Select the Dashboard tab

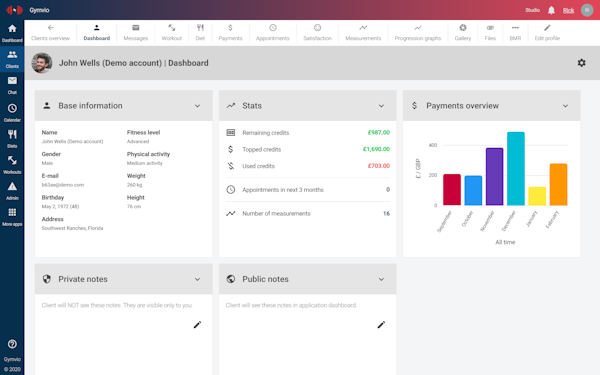click(x=97, y=33)
